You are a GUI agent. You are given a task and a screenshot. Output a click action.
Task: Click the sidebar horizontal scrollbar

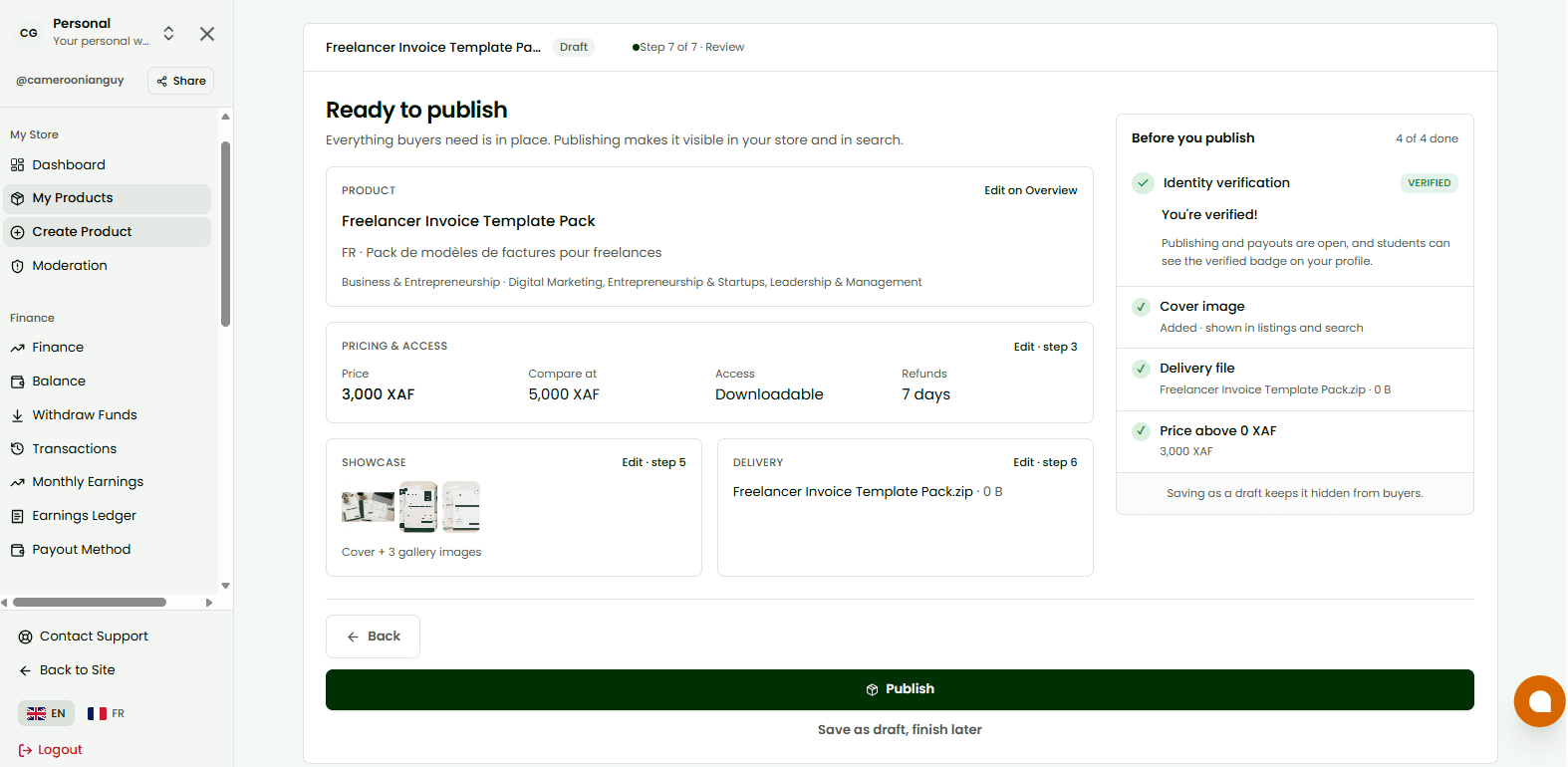pos(90,603)
